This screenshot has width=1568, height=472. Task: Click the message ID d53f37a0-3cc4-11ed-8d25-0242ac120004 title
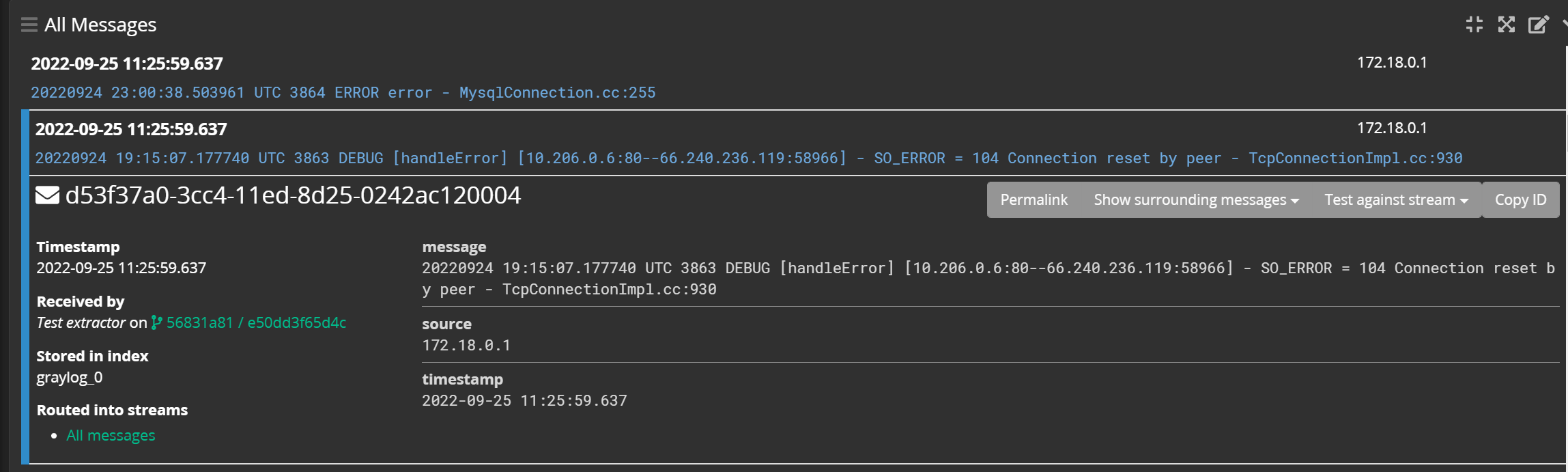pos(293,195)
